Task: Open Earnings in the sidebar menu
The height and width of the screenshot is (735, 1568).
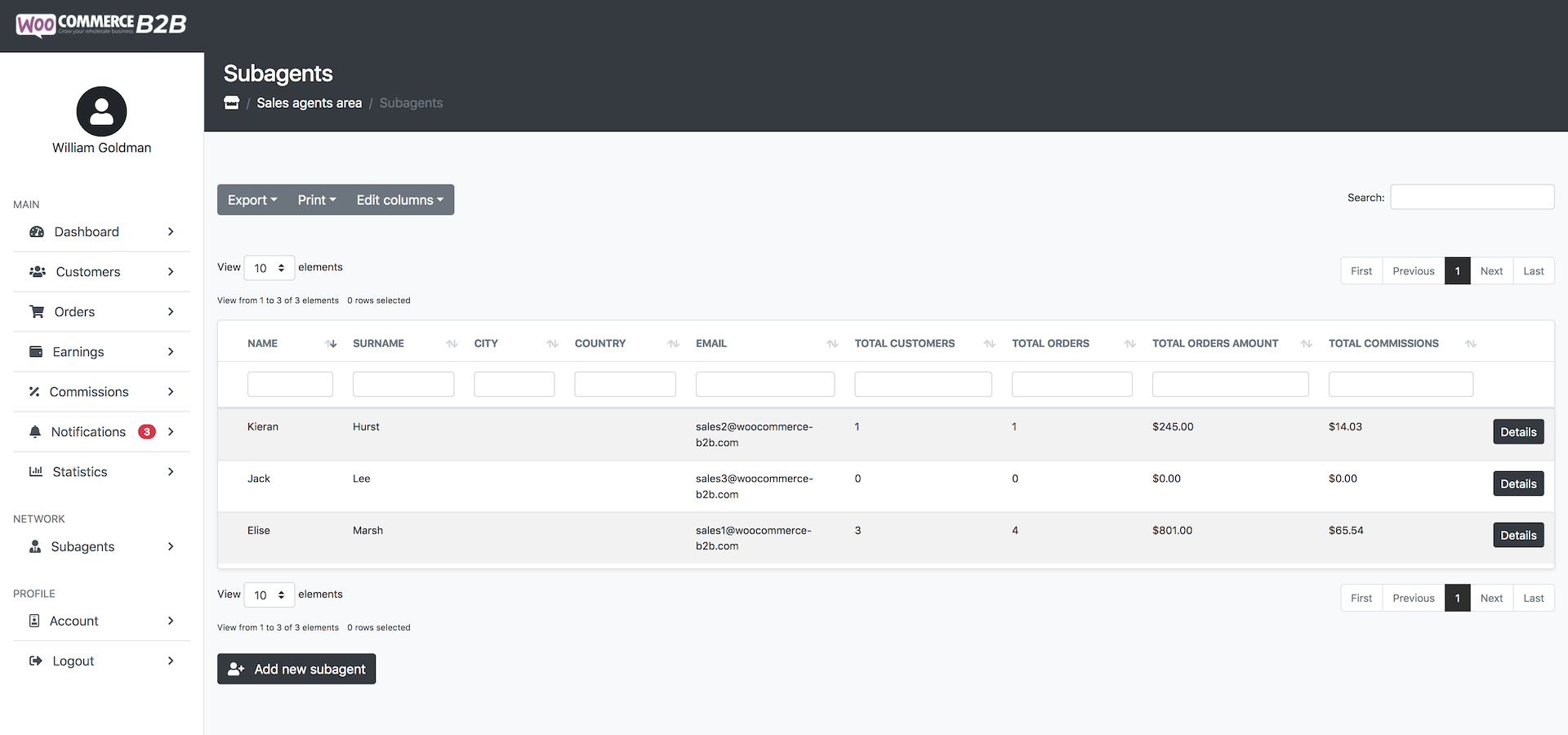Action: point(78,352)
